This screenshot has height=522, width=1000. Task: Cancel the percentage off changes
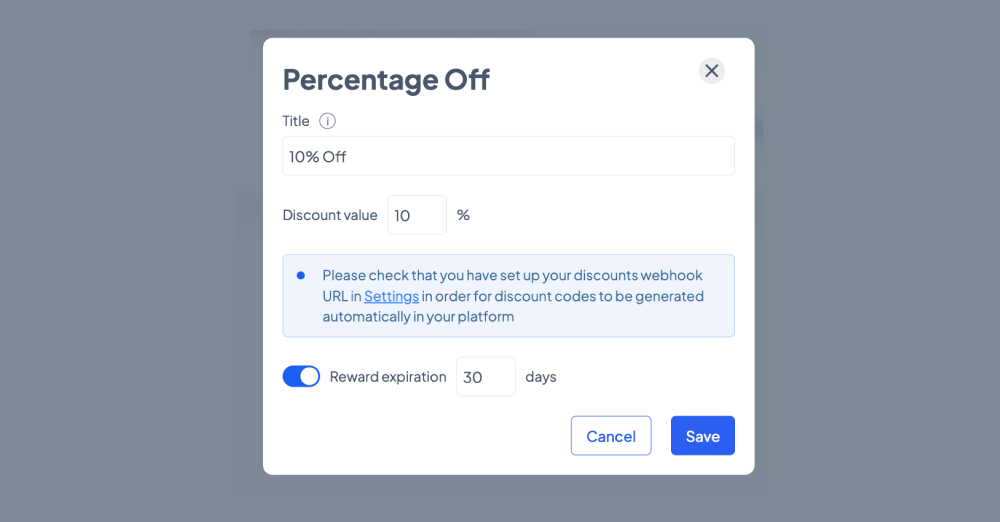click(x=611, y=436)
